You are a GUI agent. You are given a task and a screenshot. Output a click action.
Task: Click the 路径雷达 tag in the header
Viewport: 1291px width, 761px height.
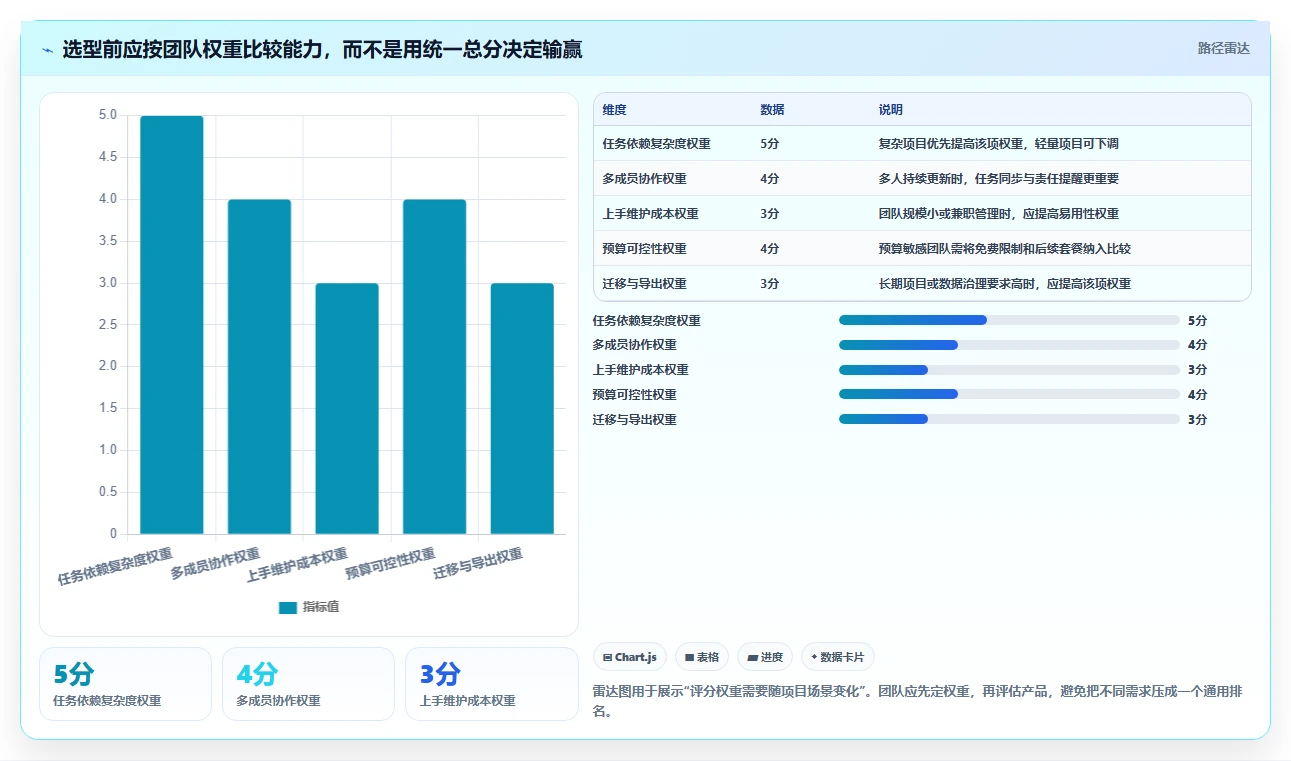pos(1223,48)
